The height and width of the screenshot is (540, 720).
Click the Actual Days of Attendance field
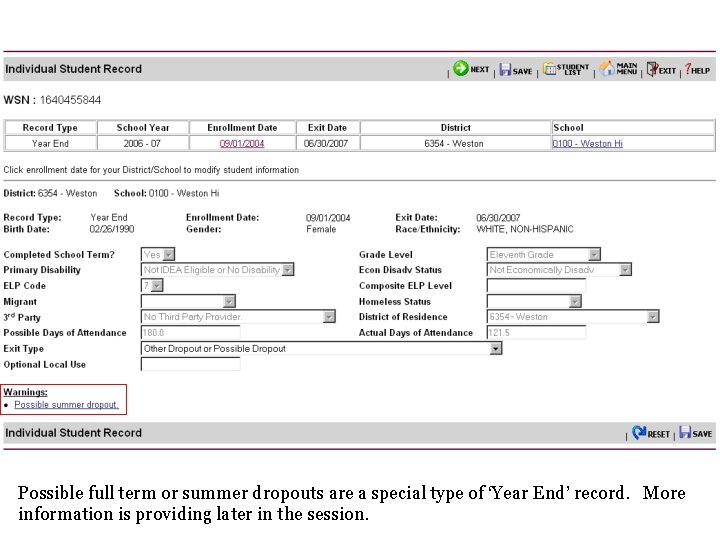(x=536, y=332)
